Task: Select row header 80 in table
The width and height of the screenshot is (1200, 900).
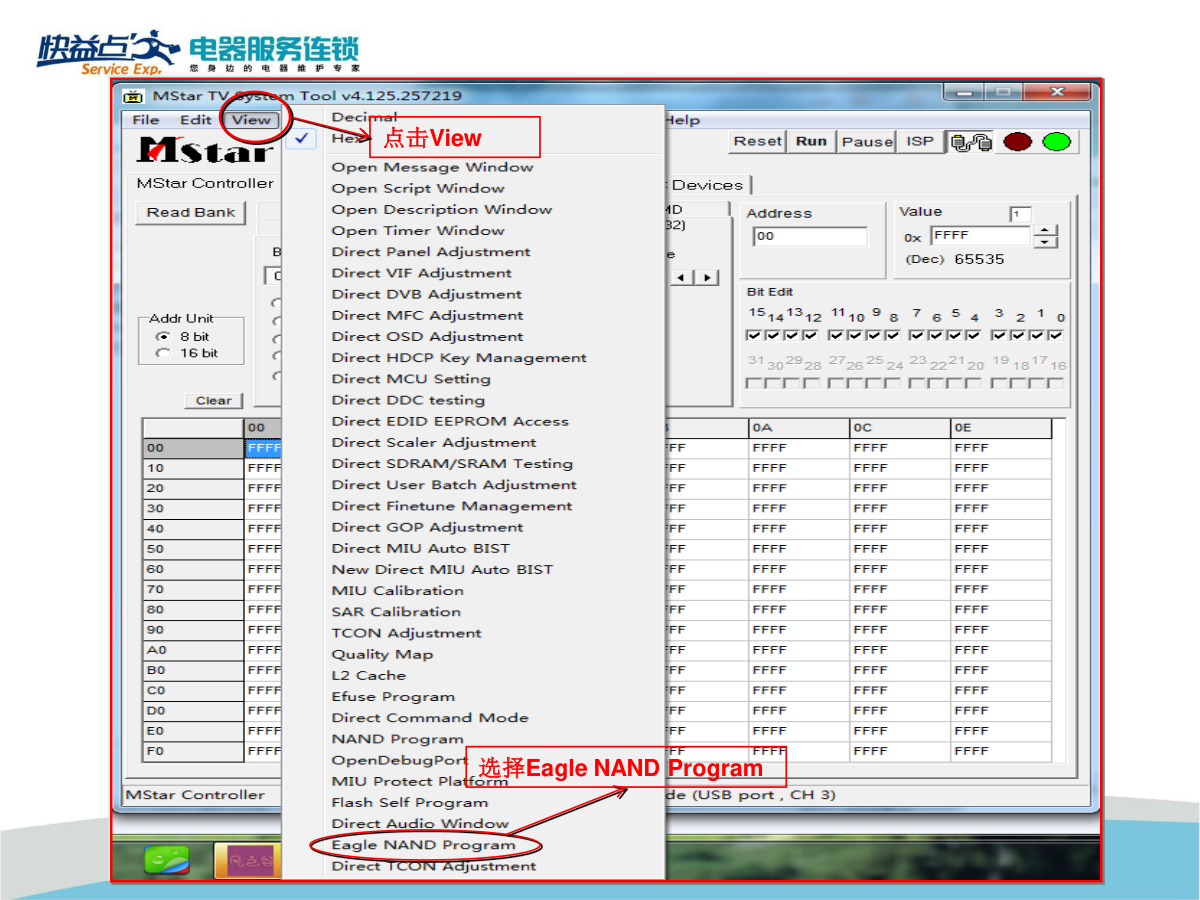Action: click(194, 609)
